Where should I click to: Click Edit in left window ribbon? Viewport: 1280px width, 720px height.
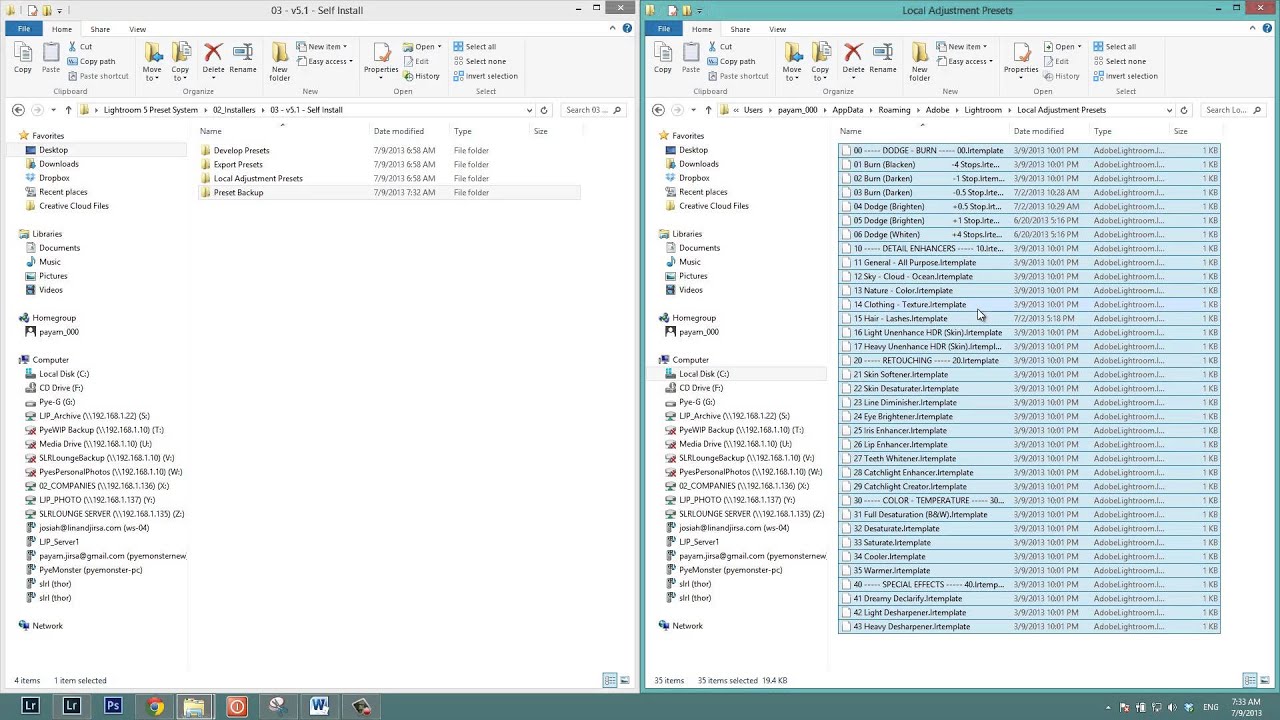(x=416, y=61)
